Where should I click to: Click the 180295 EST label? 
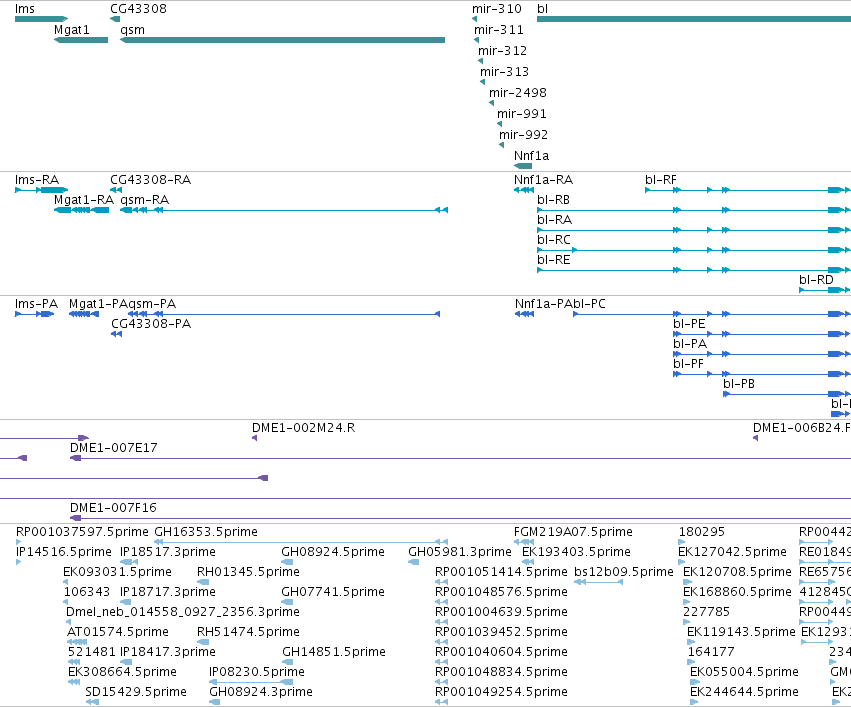[x=701, y=532]
